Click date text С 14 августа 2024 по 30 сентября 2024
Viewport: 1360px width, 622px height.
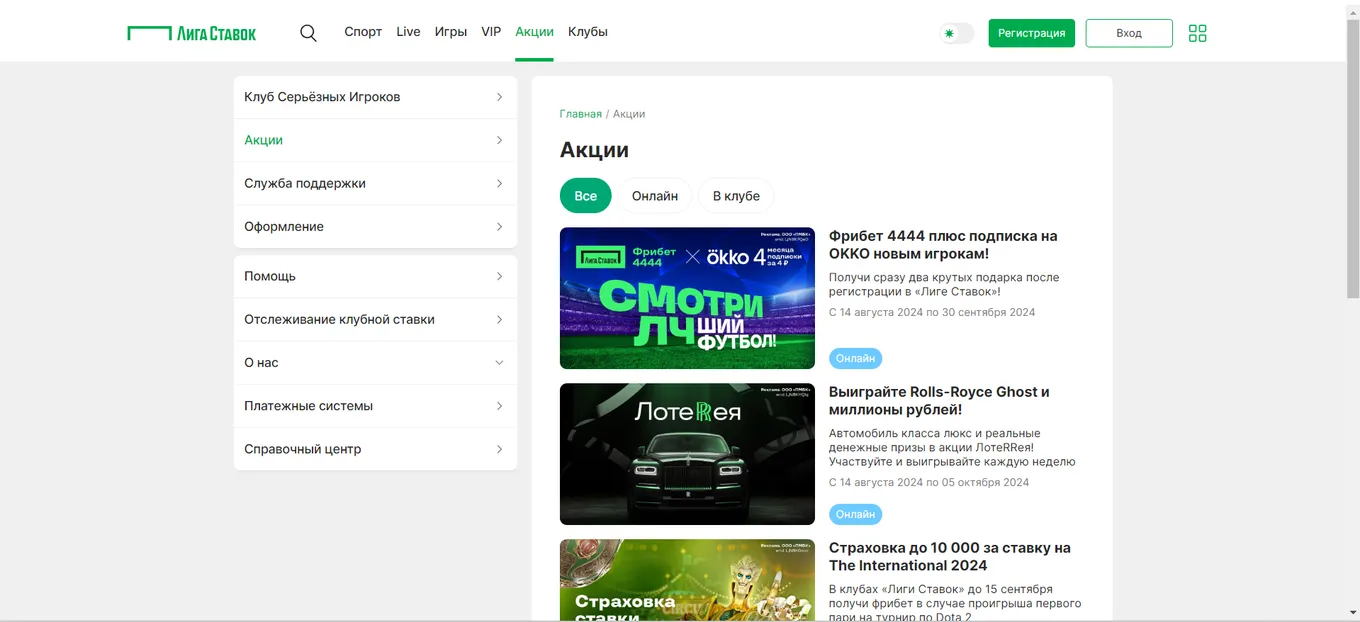click(x=932, y=312)
